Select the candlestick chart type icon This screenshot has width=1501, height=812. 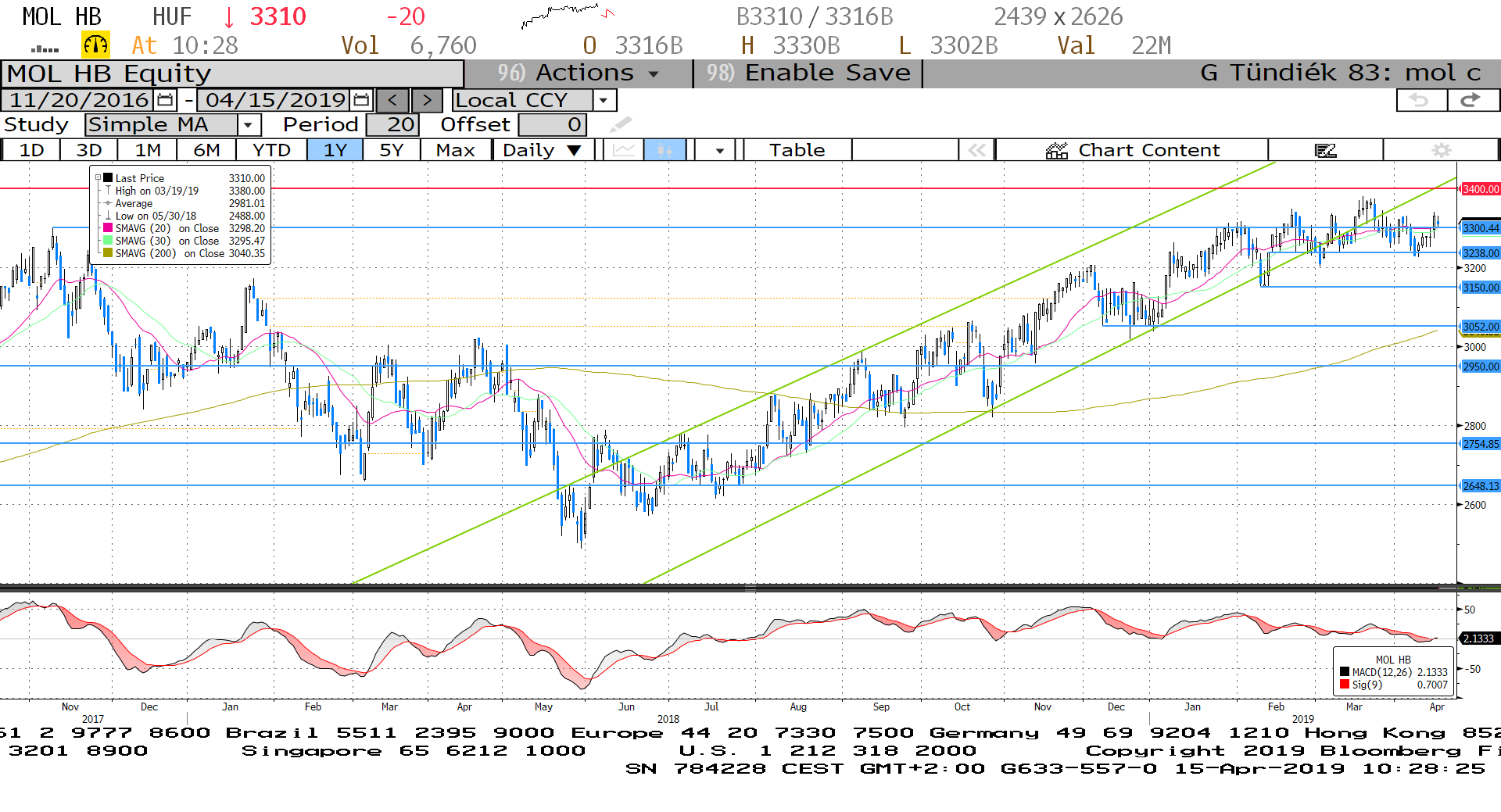tap(665, 150)
